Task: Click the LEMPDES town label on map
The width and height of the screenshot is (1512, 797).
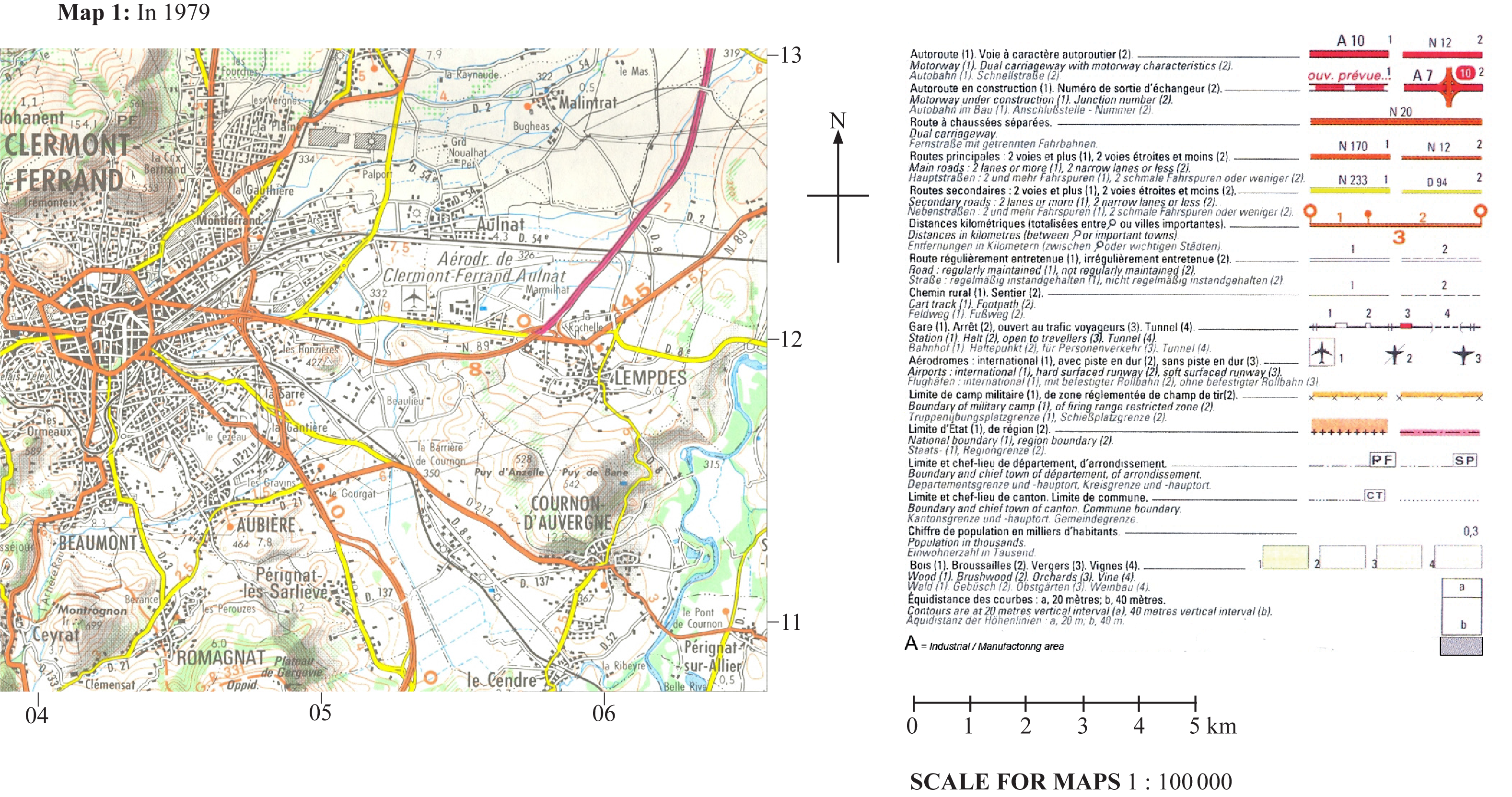Action: click(651, 377)
